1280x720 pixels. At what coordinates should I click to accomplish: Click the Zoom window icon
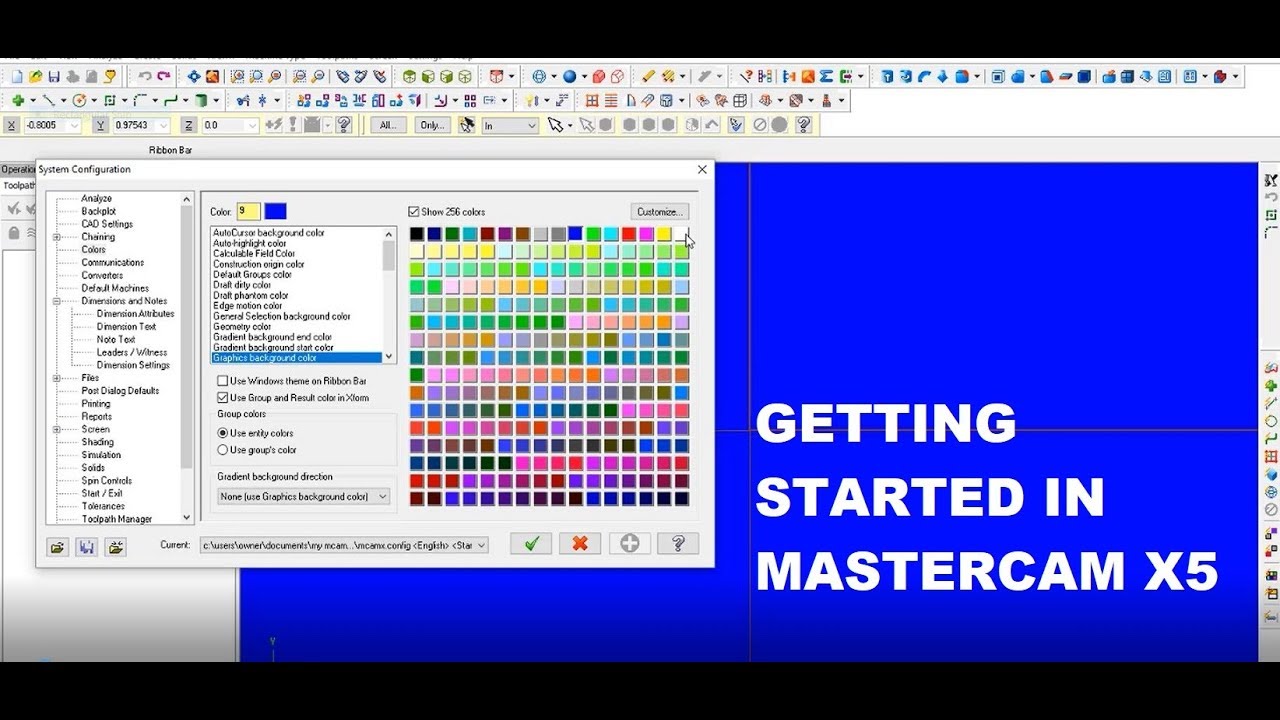tap(237, 76)
